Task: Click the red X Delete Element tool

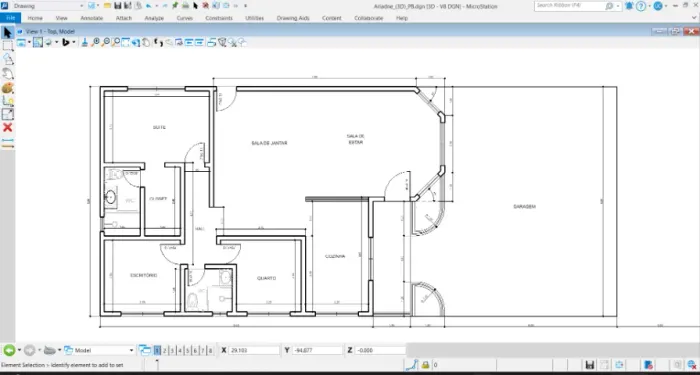Action: (8, 128)
